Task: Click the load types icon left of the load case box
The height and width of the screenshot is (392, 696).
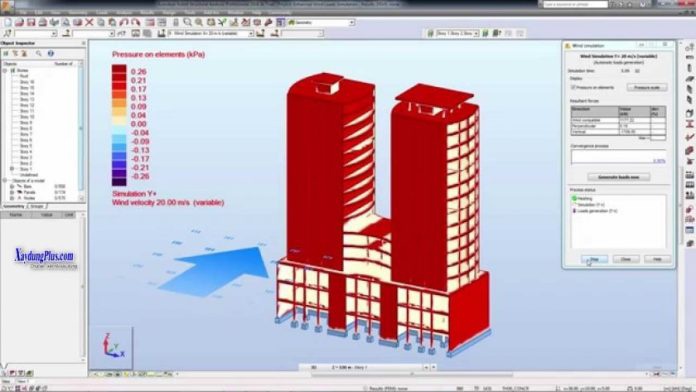Action: click(162, 33)
